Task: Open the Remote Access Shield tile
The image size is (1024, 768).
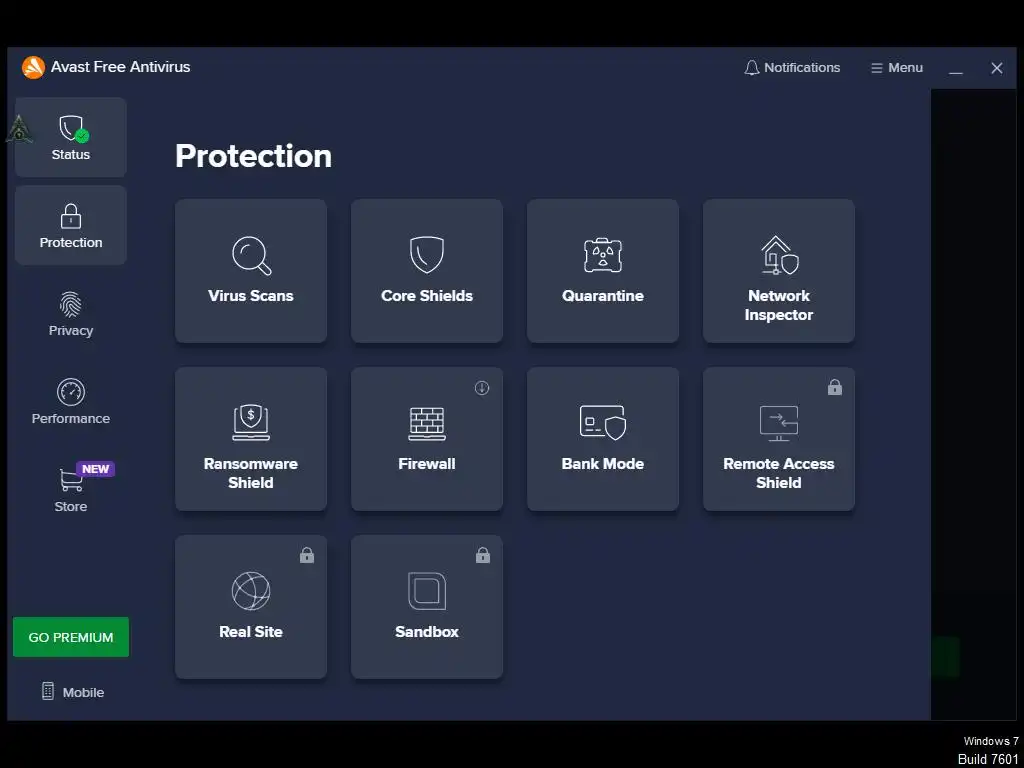Action: tap(779, 439)
